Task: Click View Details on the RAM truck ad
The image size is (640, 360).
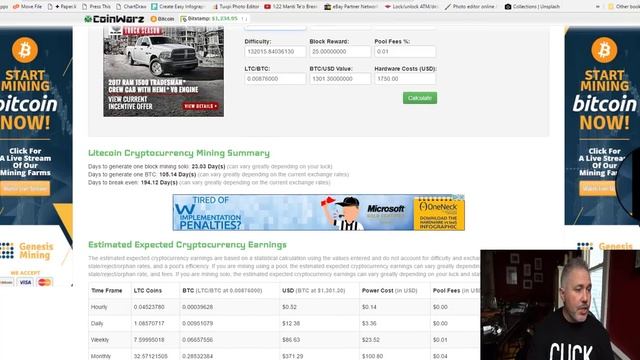Action: click(x=200, y=106)
